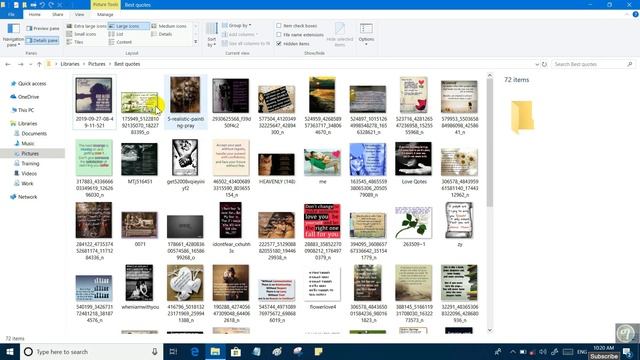Open address bar history dropdown
Screen dimensions: 640x360
(537, 64)
